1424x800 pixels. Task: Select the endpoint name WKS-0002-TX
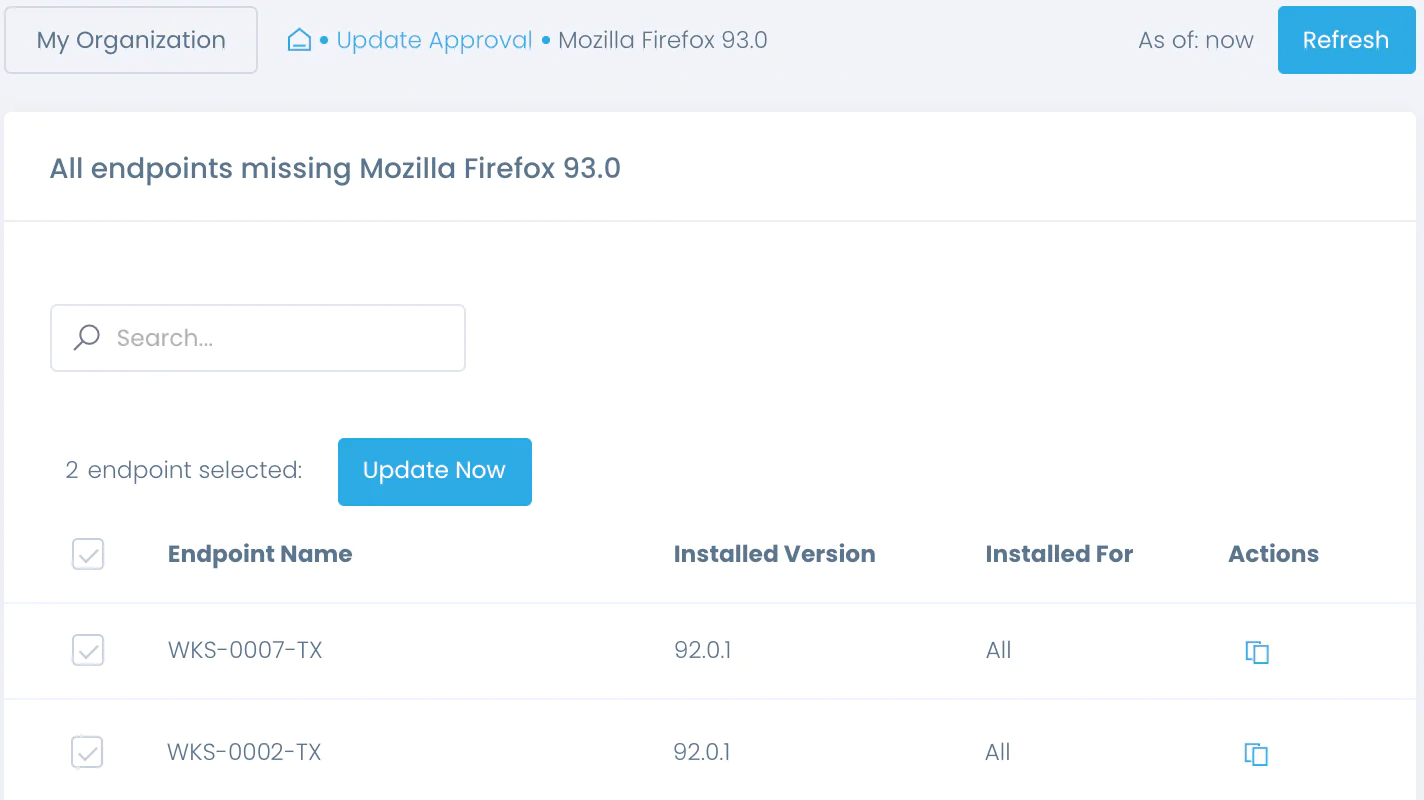click(243, 752)
